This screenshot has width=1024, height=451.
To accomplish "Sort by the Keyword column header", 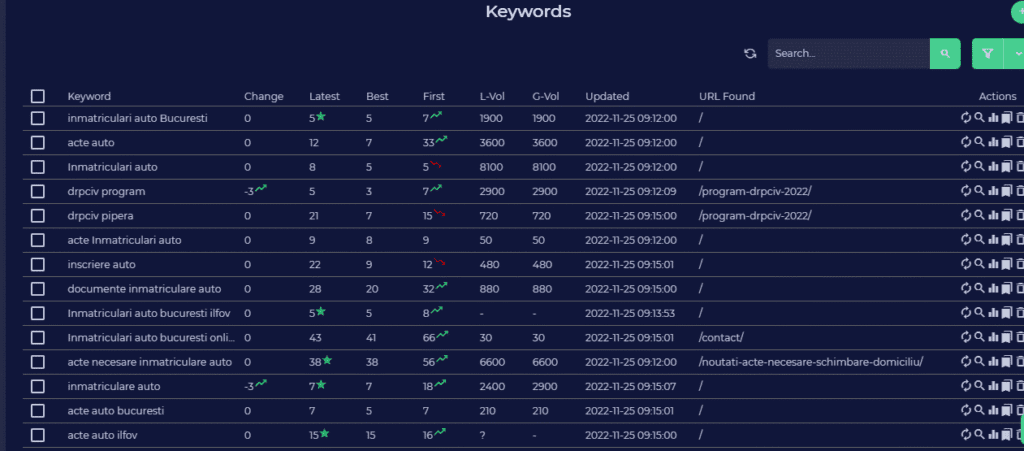I will 89,97.
